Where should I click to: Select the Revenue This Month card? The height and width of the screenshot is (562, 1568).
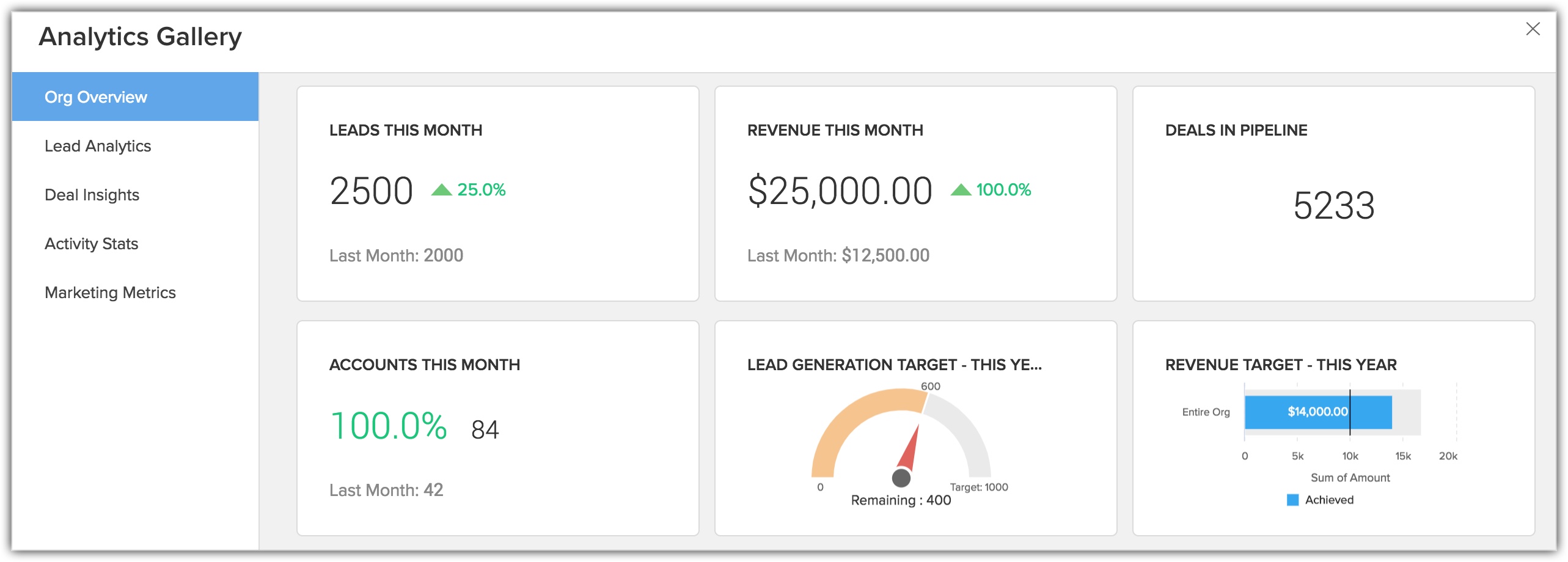tap(915, 193)
